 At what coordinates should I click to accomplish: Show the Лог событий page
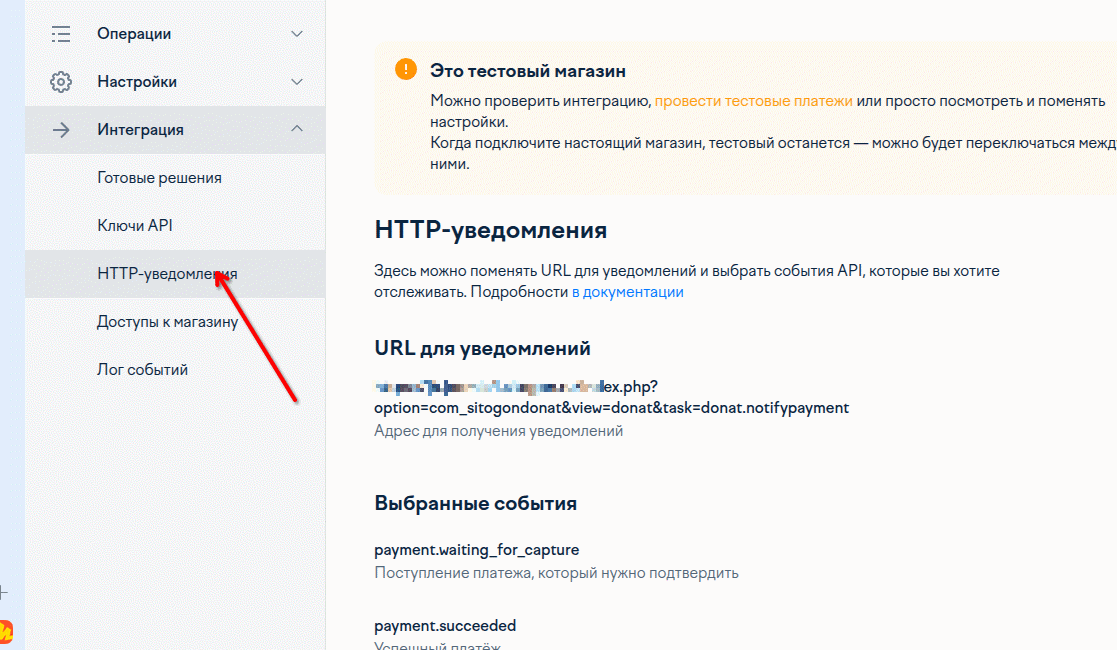click(142, 370)
